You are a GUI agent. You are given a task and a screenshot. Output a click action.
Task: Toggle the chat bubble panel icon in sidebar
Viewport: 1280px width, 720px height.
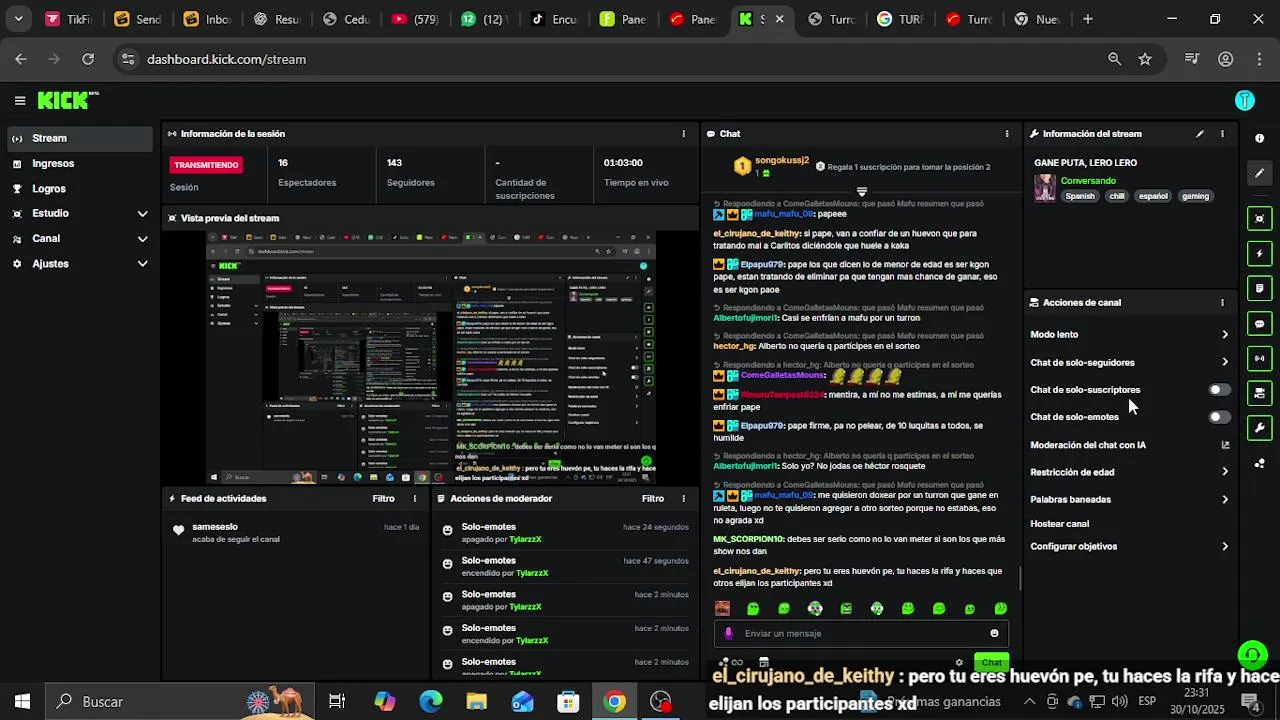(1259, 324)
